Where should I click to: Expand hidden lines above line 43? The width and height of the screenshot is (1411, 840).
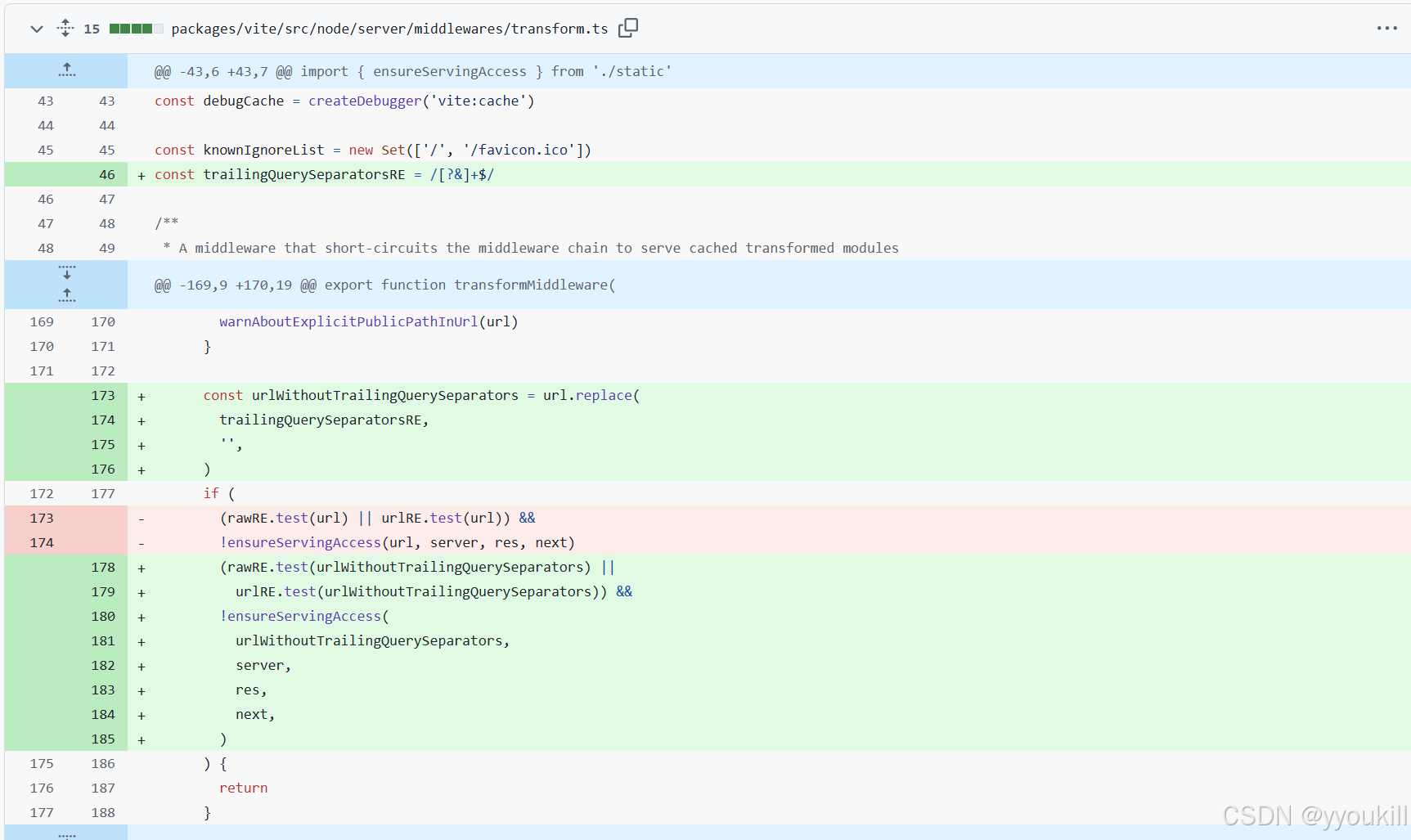[x=67, y=70]
